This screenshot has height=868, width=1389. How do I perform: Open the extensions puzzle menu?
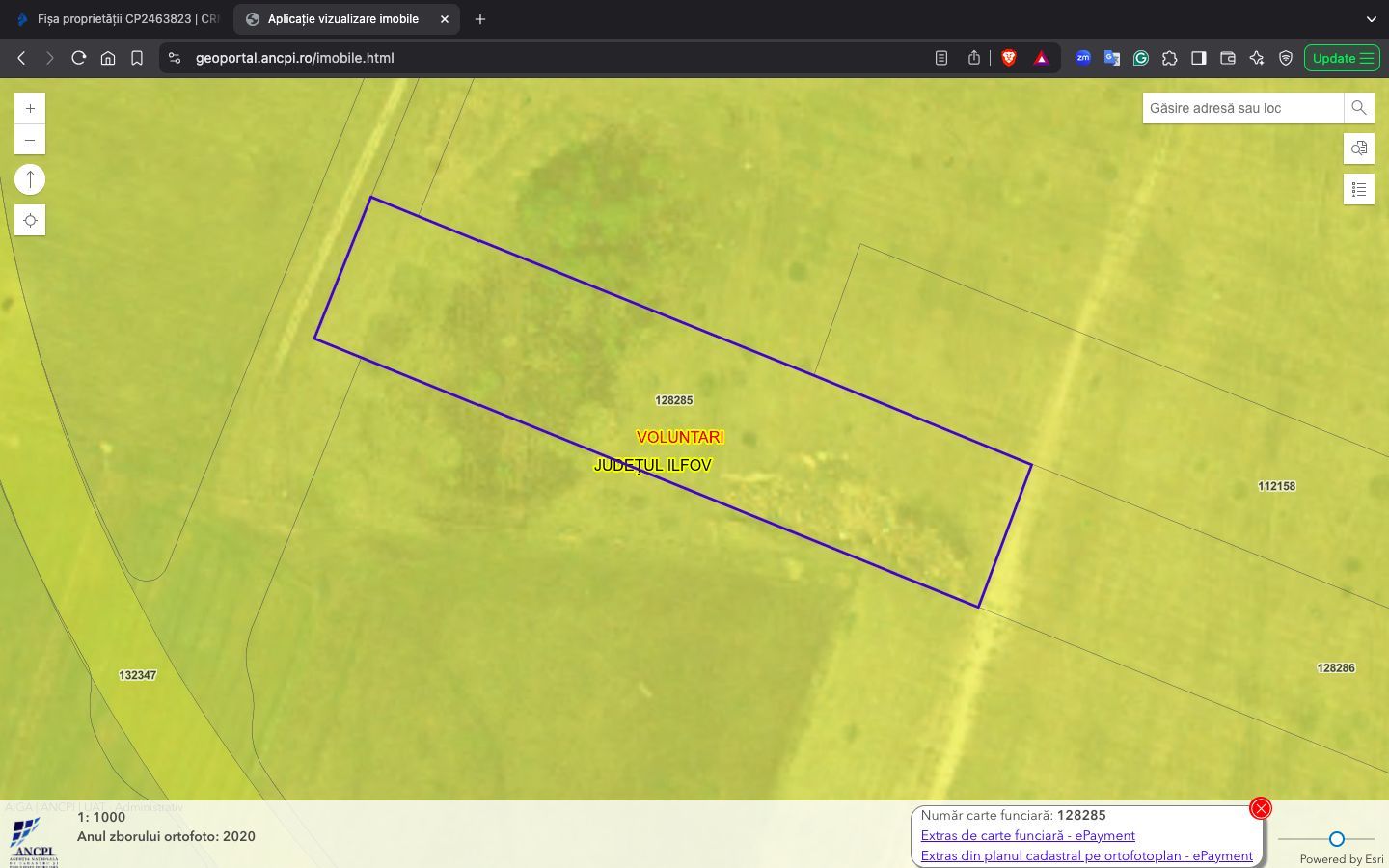click(x=1169, y=58)
